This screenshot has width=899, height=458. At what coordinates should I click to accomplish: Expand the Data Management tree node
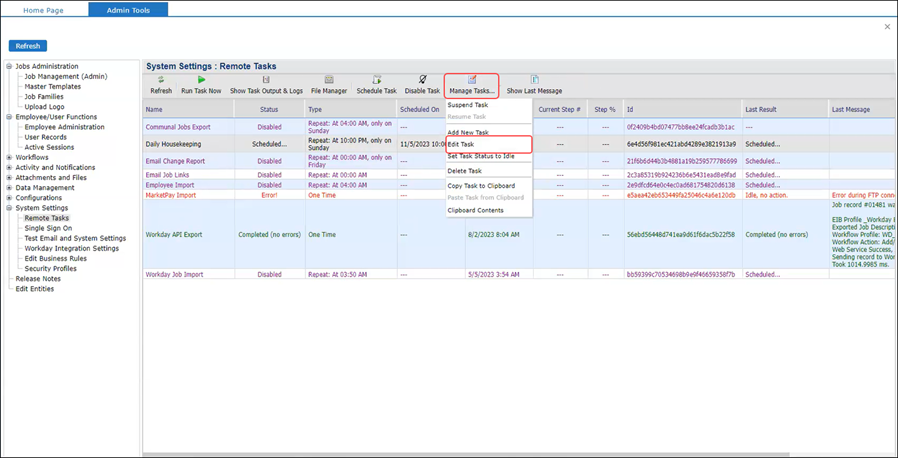(9, 188)
